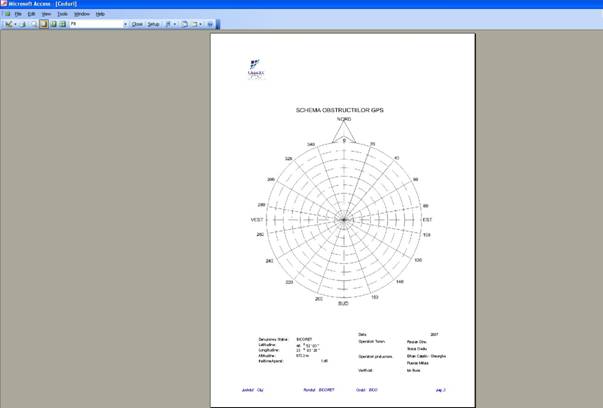Click the View design icon in toolbar

pos(8,23)
